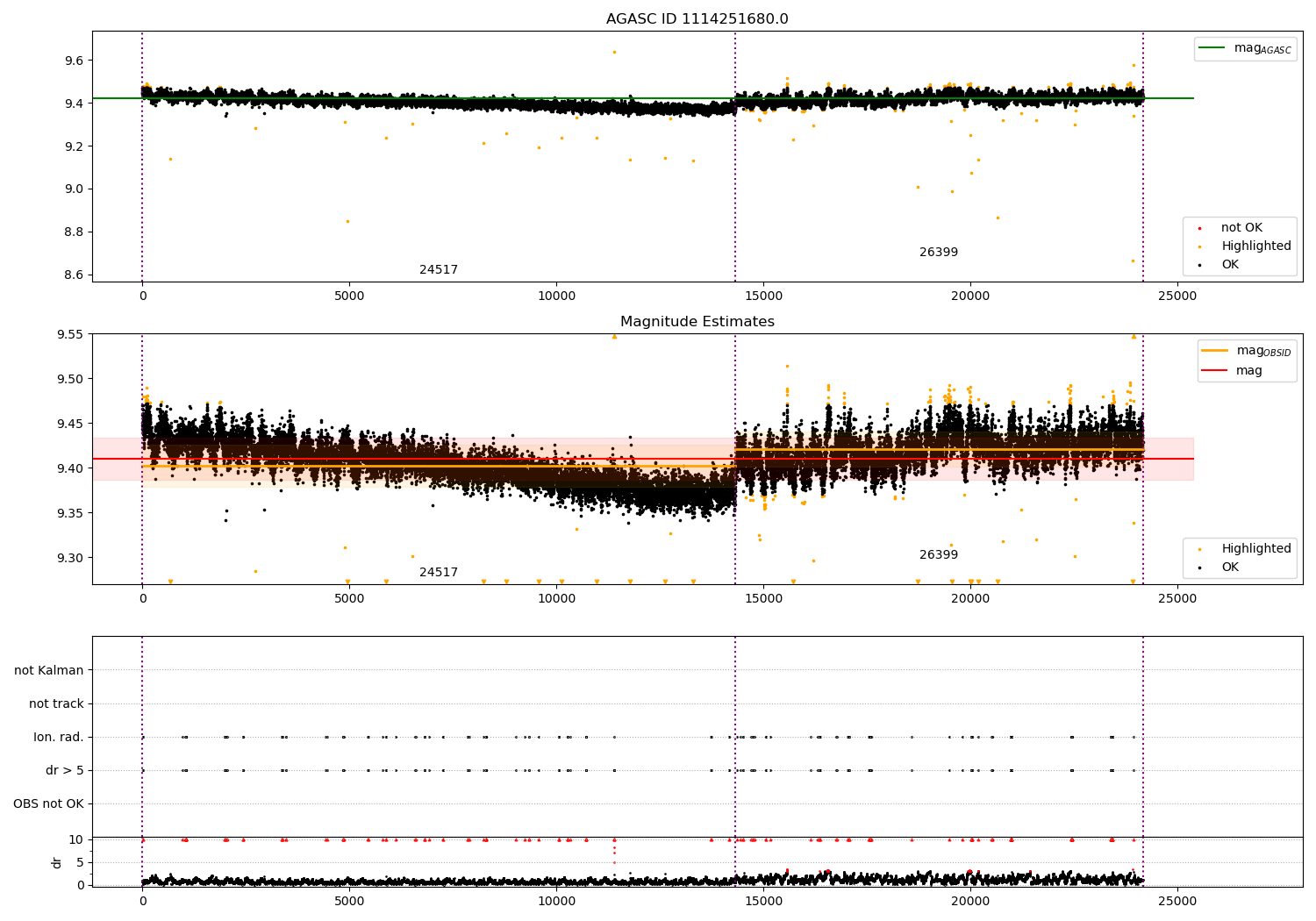Image resolution: width=1316 pixels, height=921 pixels.
Task: Click the 'dr' axis label of bottom subplot
Action: click(57, 862)
